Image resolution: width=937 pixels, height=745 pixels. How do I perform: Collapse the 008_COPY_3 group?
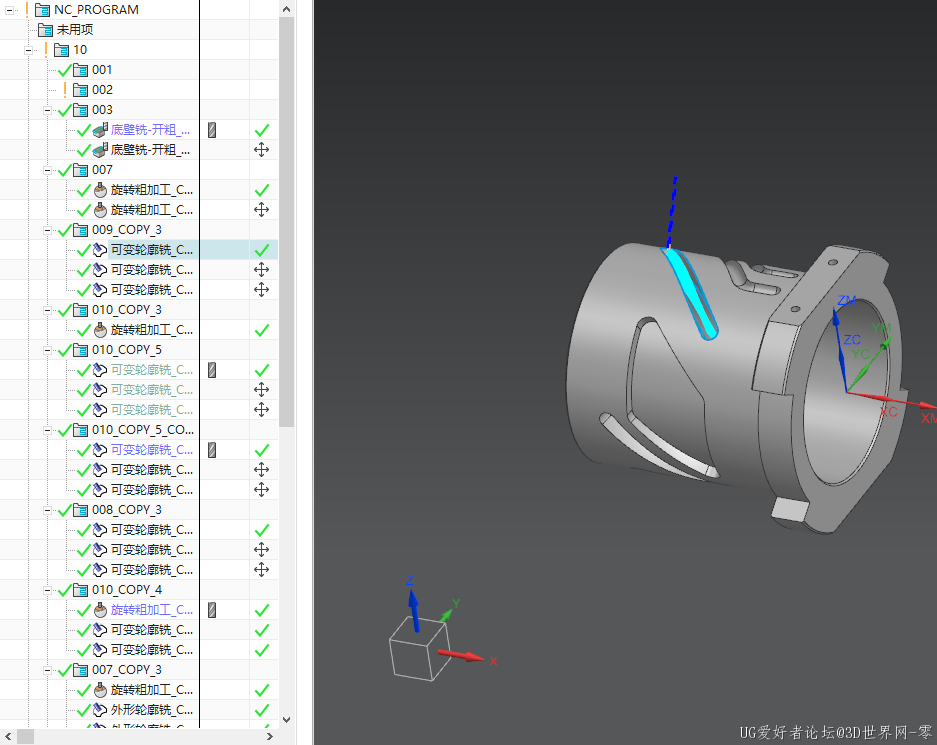tap(47, 510)
